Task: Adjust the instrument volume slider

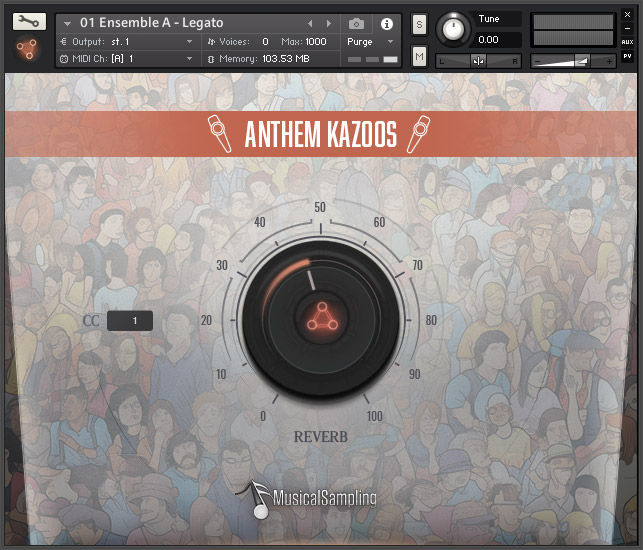Action: tap(574, 61)
